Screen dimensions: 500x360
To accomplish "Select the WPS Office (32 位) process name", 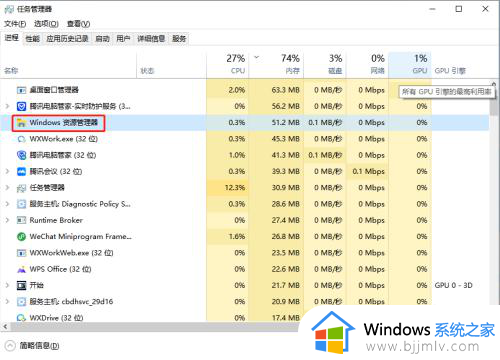I will (60, 269).
